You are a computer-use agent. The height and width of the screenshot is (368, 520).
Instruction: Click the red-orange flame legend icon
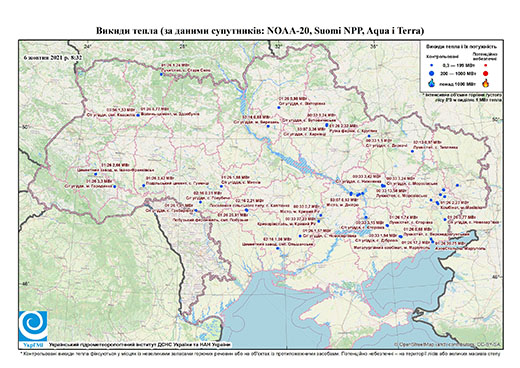tap(486, 83)
